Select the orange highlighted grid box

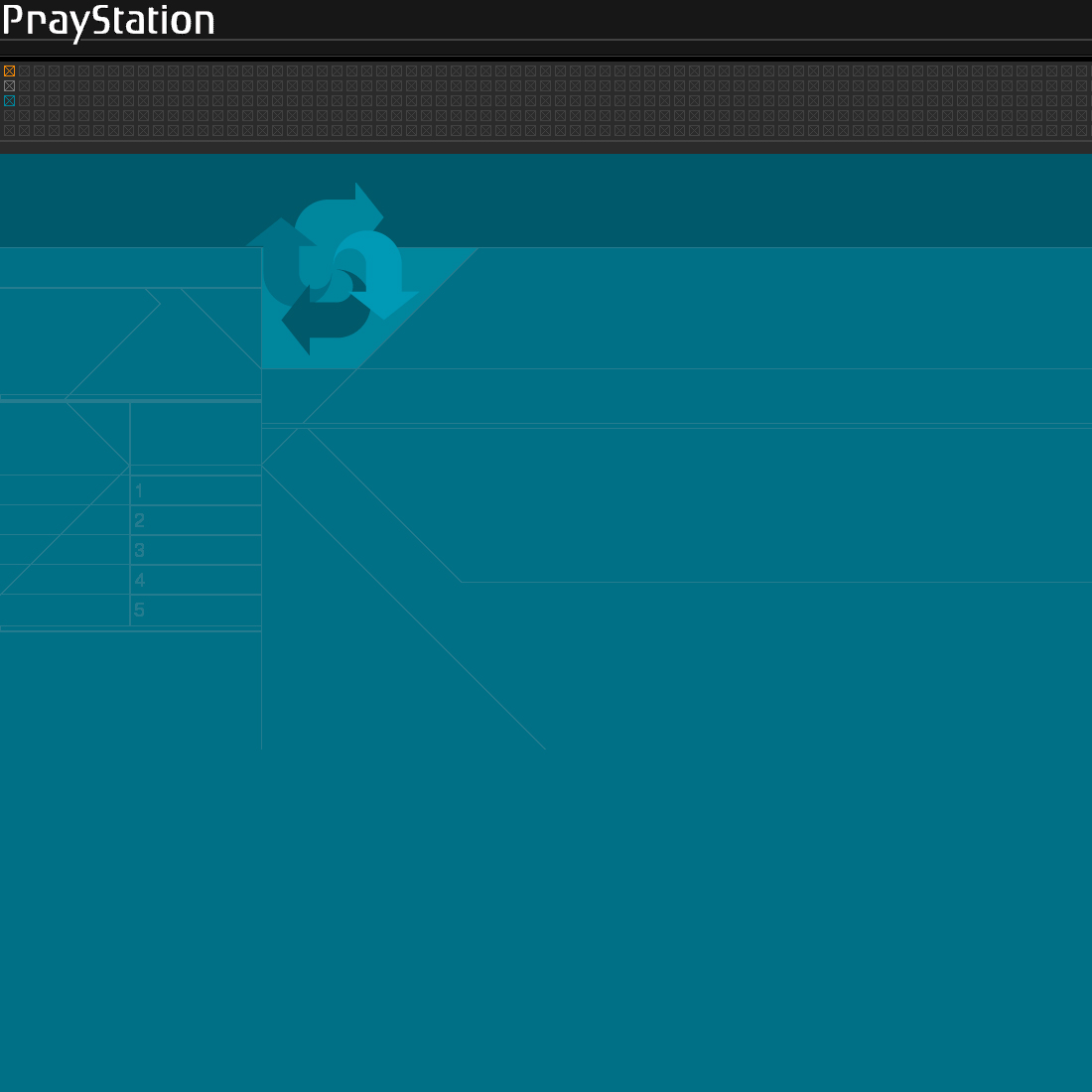click(9, 71)
